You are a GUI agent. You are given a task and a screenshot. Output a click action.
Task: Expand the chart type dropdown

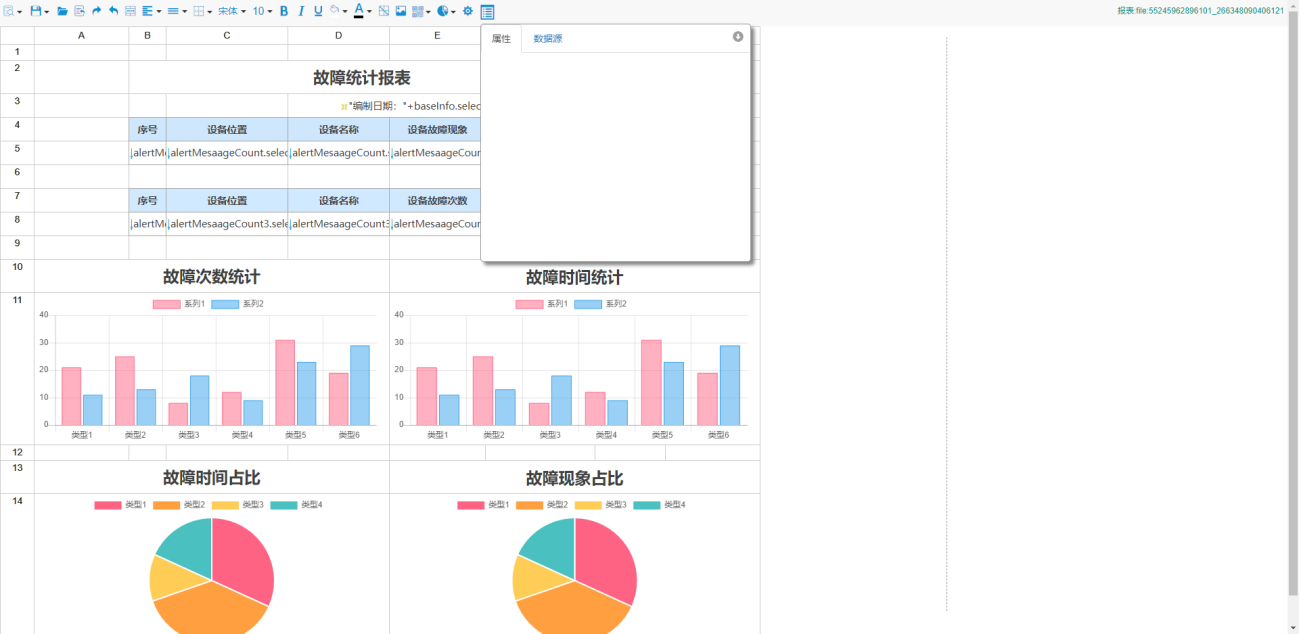[446, 11]
